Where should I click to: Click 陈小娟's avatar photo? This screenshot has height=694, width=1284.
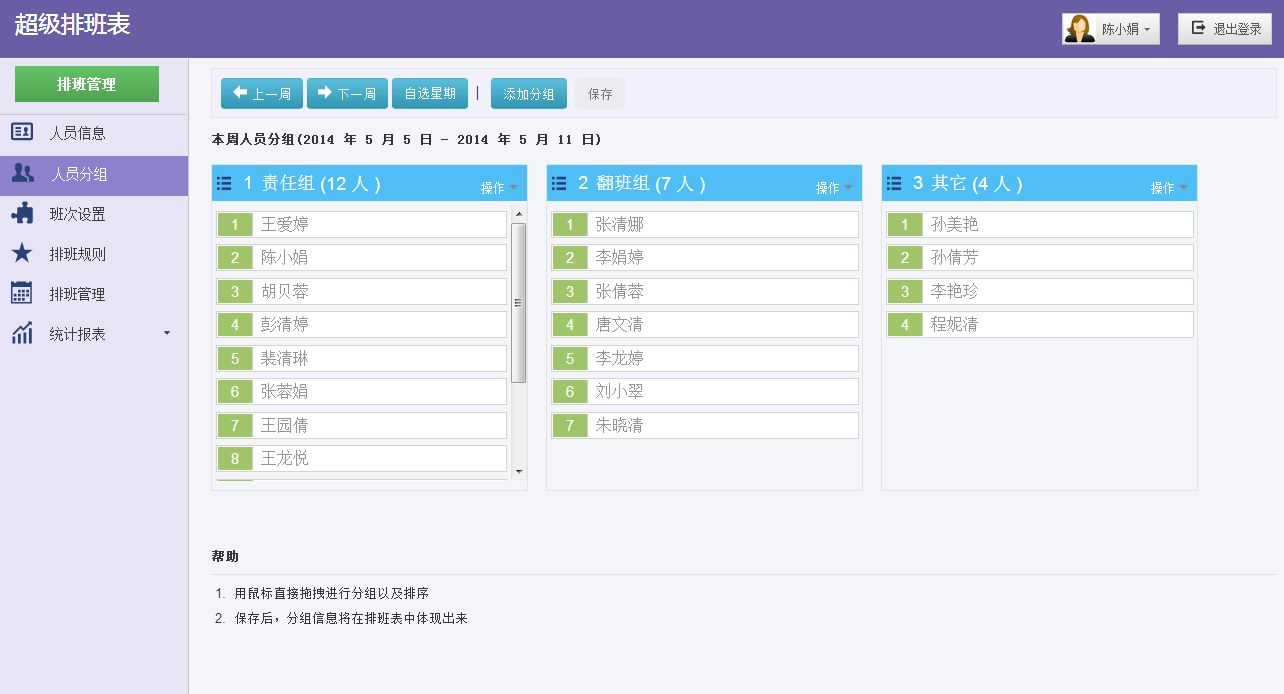point(1078,28)
